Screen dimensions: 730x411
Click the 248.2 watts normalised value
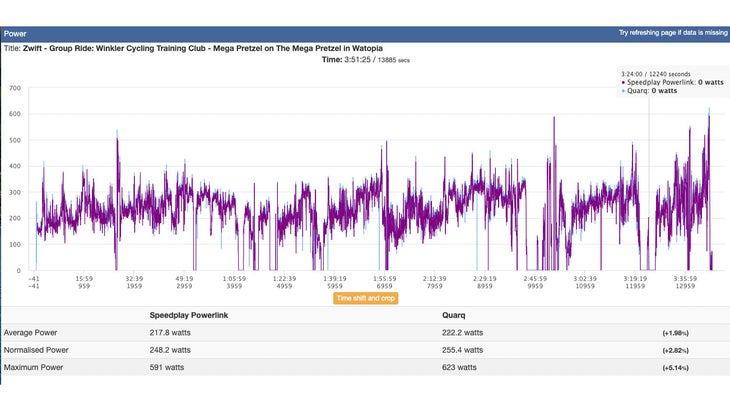click(170, 350)
